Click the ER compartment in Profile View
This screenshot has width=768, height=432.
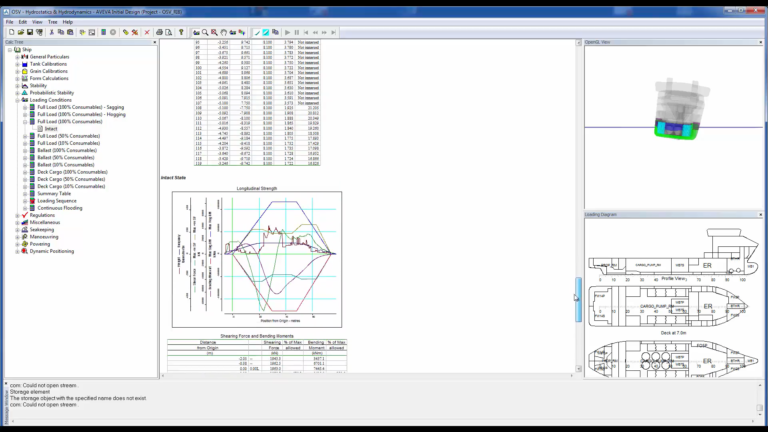pyautogui.click(x=707, y=265)
